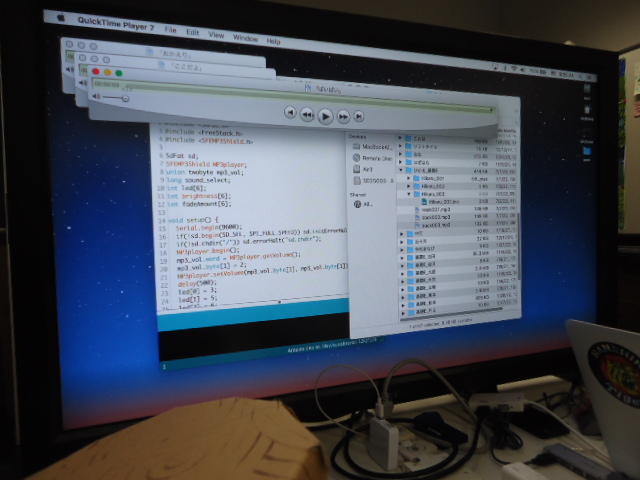The height and width of the screenshot is (480, 640).
Task: Click the Finder list vertical scrollbar
Action: coord(519,245)
